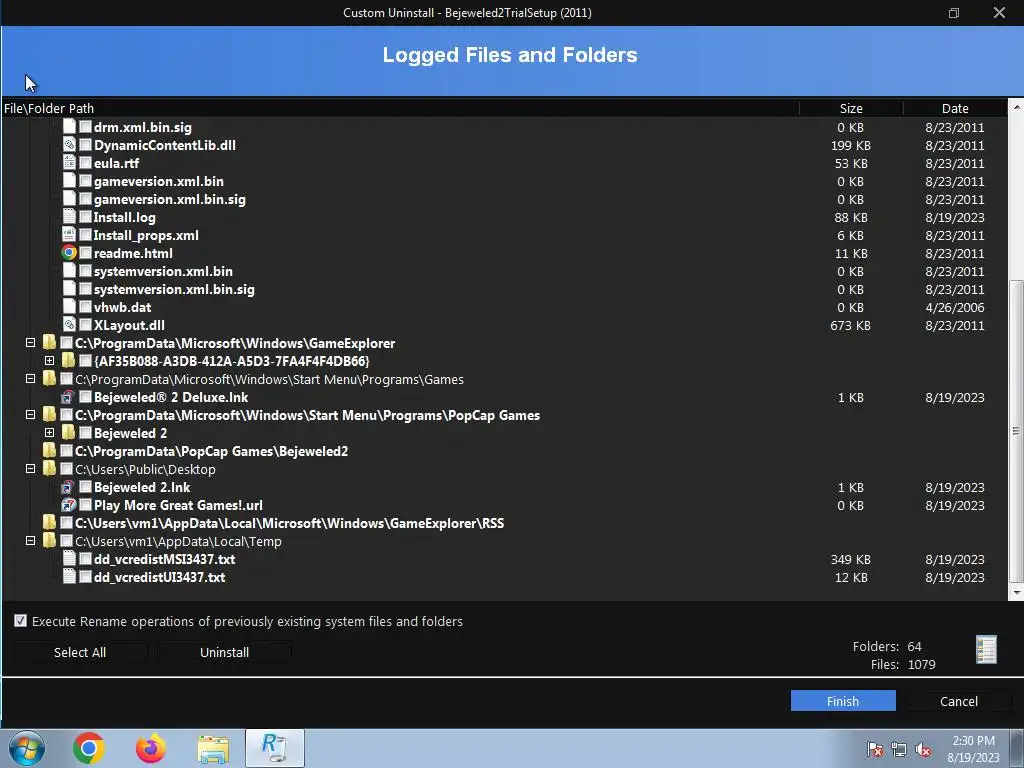Click the Cancel button
Viewport: 1024px width, 768px height.
coord(958,701)
